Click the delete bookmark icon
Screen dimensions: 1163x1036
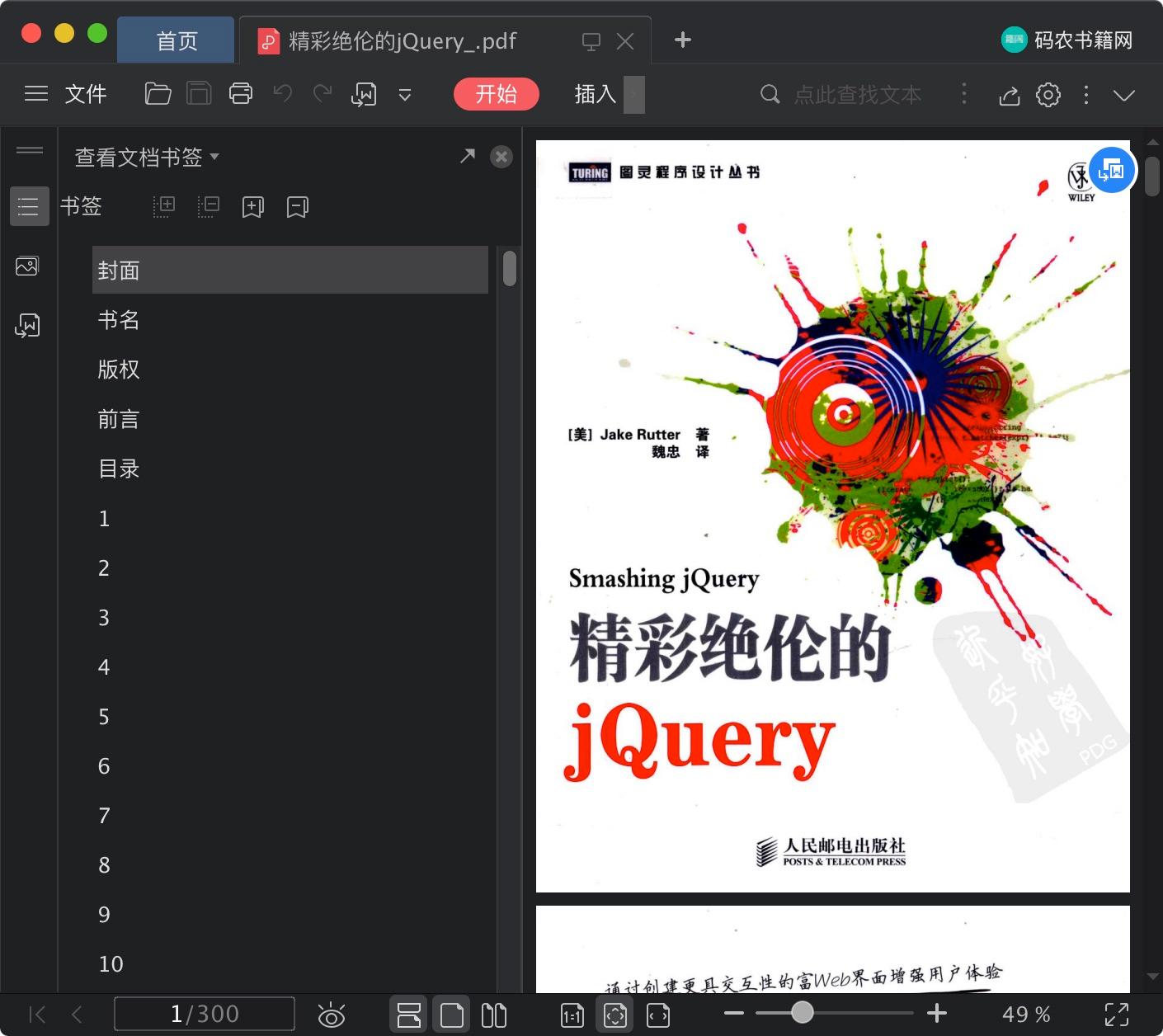[298, 207]
